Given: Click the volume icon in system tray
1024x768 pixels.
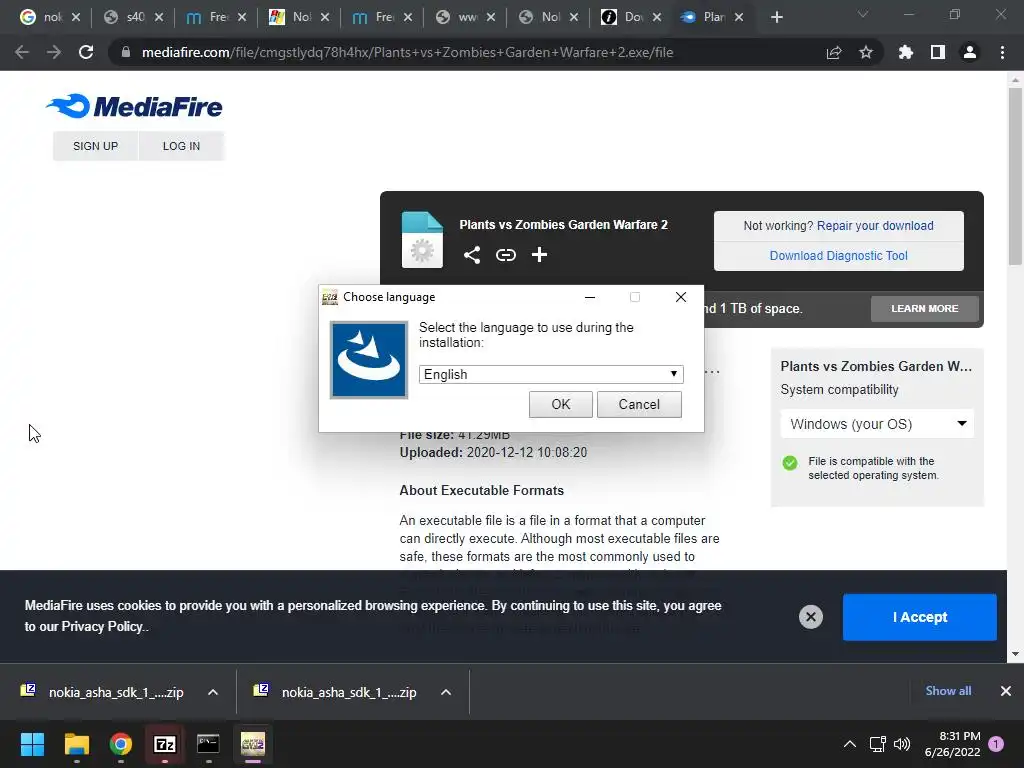Looking at the screenshot, I should pos(902,744).
